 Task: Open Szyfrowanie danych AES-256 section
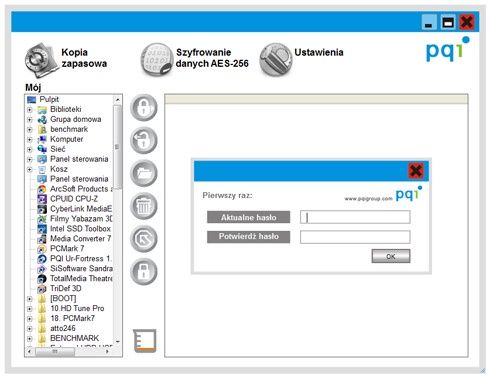(x=195, y=59)
